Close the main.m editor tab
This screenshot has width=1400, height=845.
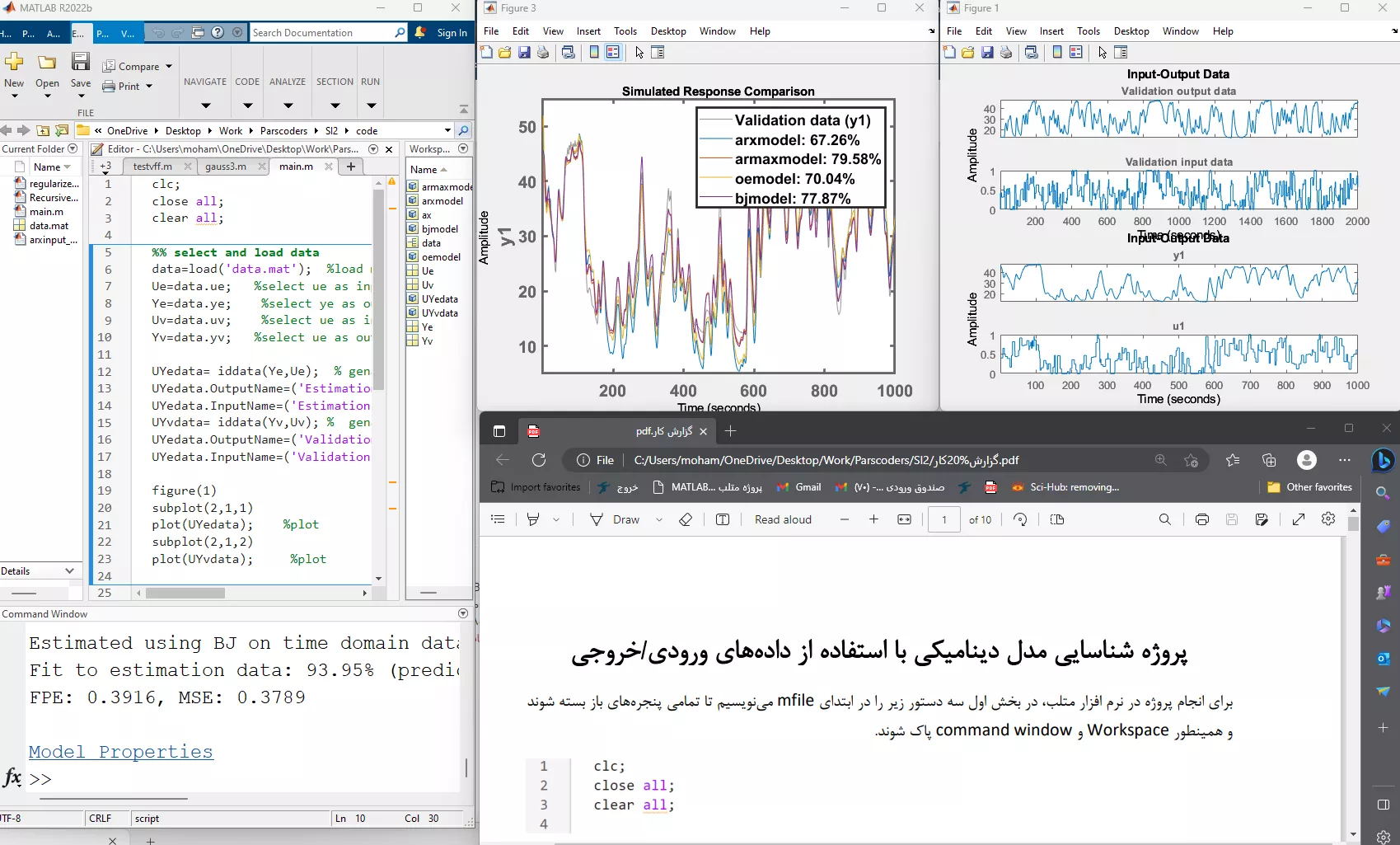click(x=329, y=167)
